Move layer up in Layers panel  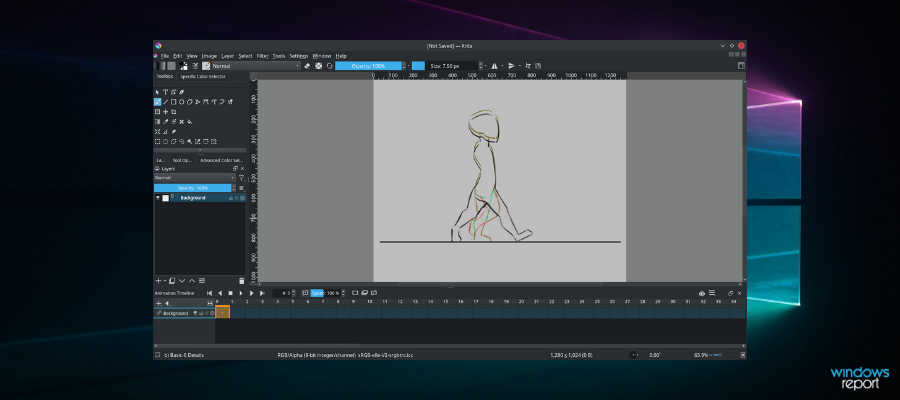(x=192, y=281)
